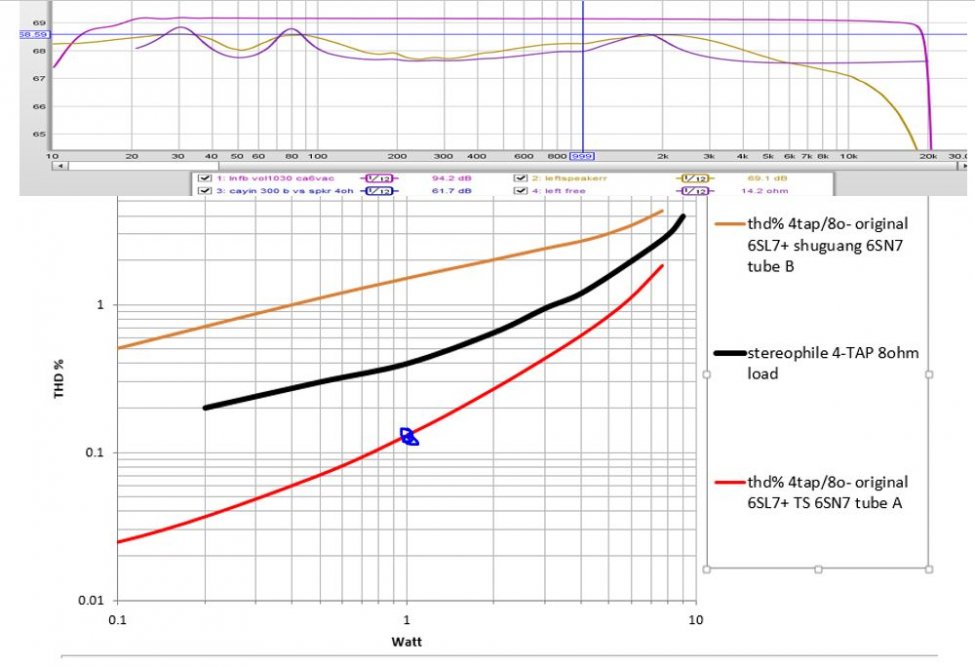Viewport: 975px width, 667px height.
Task: Click the '69.1 dB' value for leftspeakerr
Action: tap(767, 178)
